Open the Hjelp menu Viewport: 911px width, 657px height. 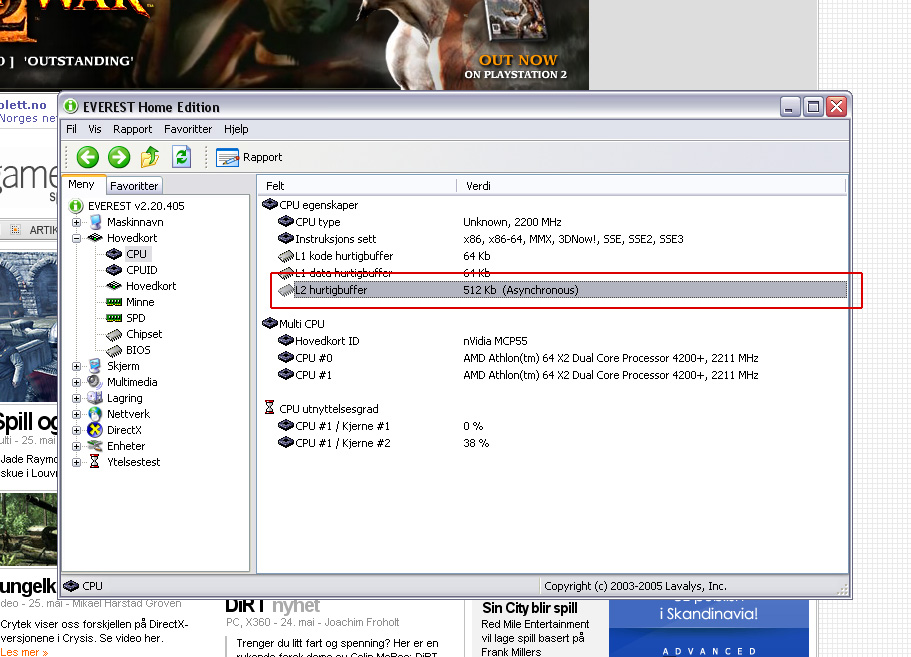tap(236, 129)
